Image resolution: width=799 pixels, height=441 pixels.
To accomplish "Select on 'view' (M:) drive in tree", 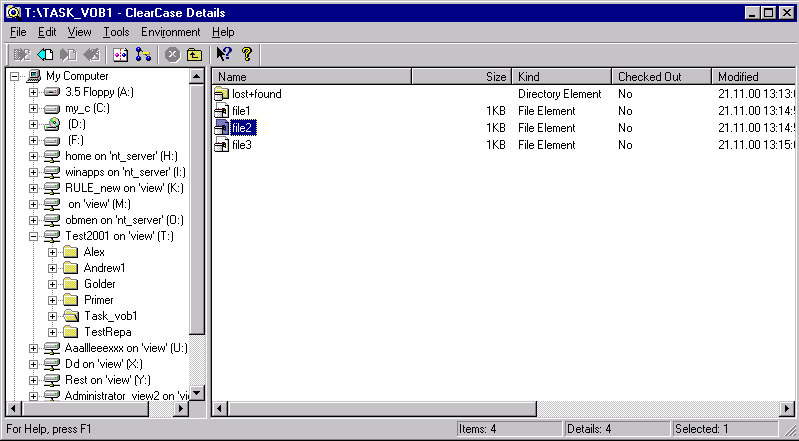I will tap(99, 204).
